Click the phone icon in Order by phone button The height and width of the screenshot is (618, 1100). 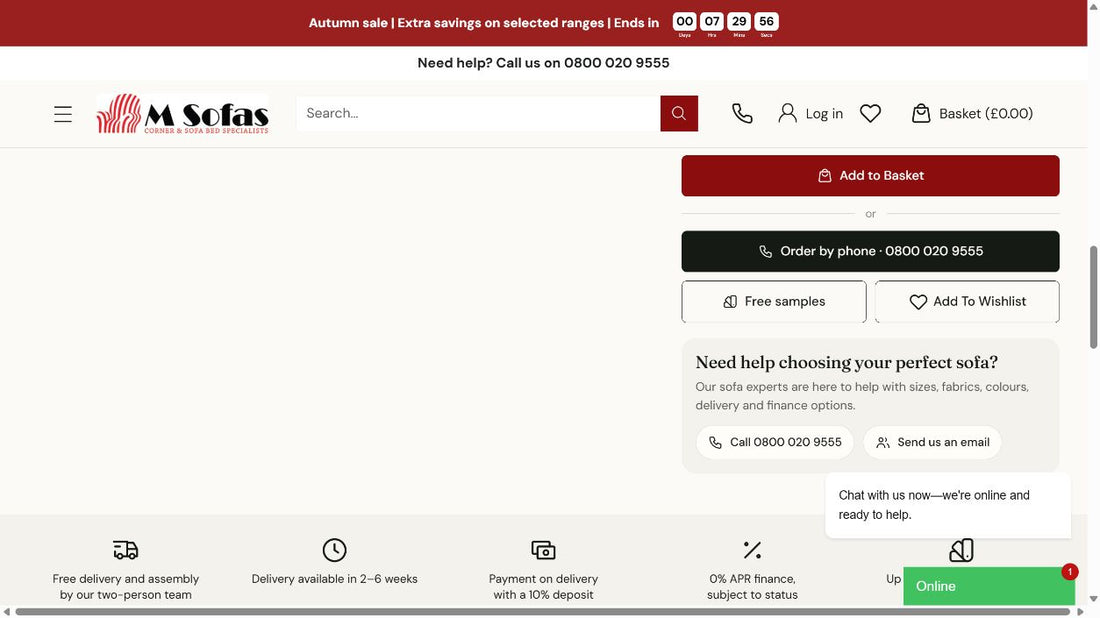tap(765, 251)
